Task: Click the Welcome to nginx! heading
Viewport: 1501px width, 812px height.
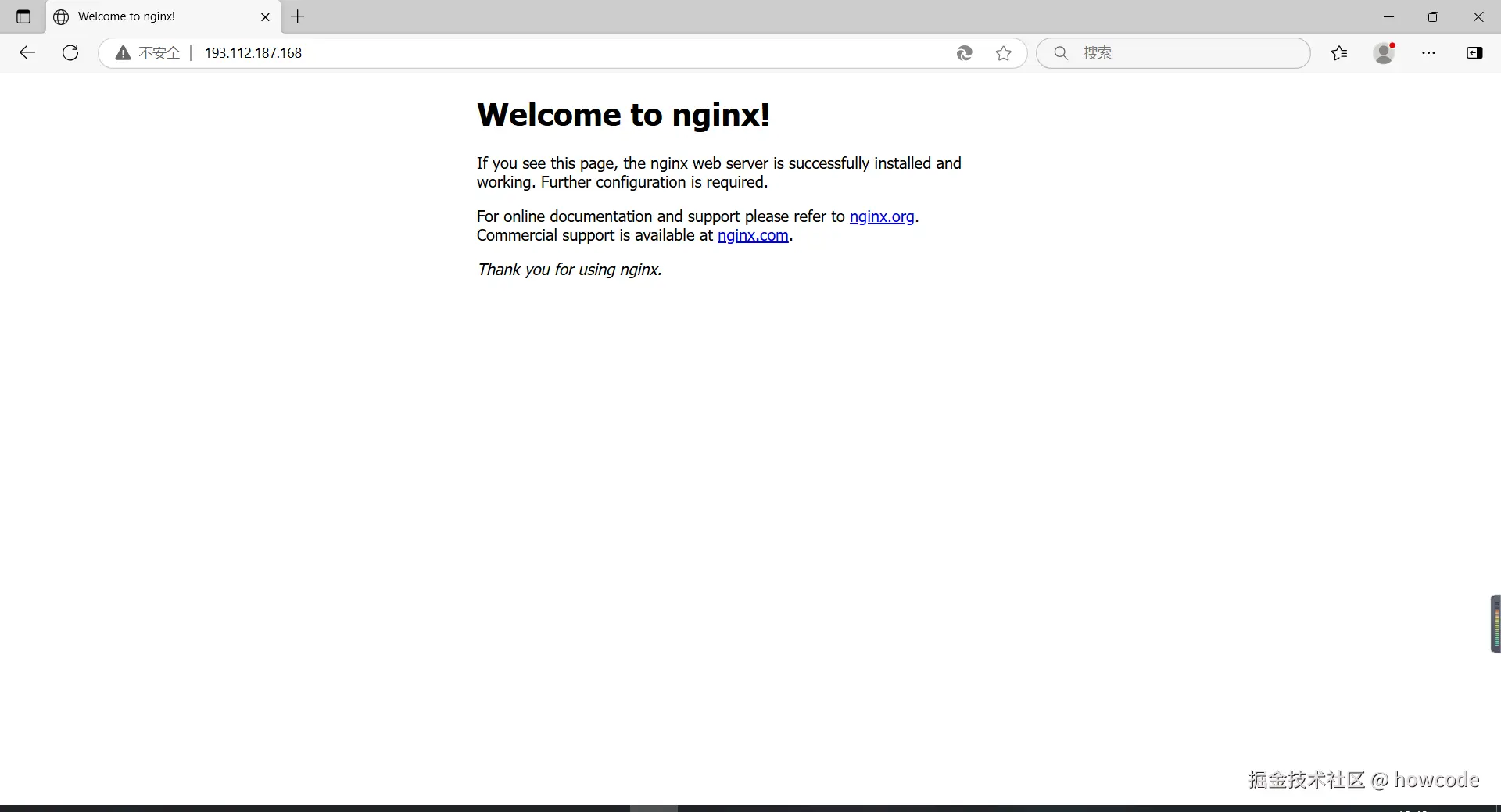Action: coord(624,115)
